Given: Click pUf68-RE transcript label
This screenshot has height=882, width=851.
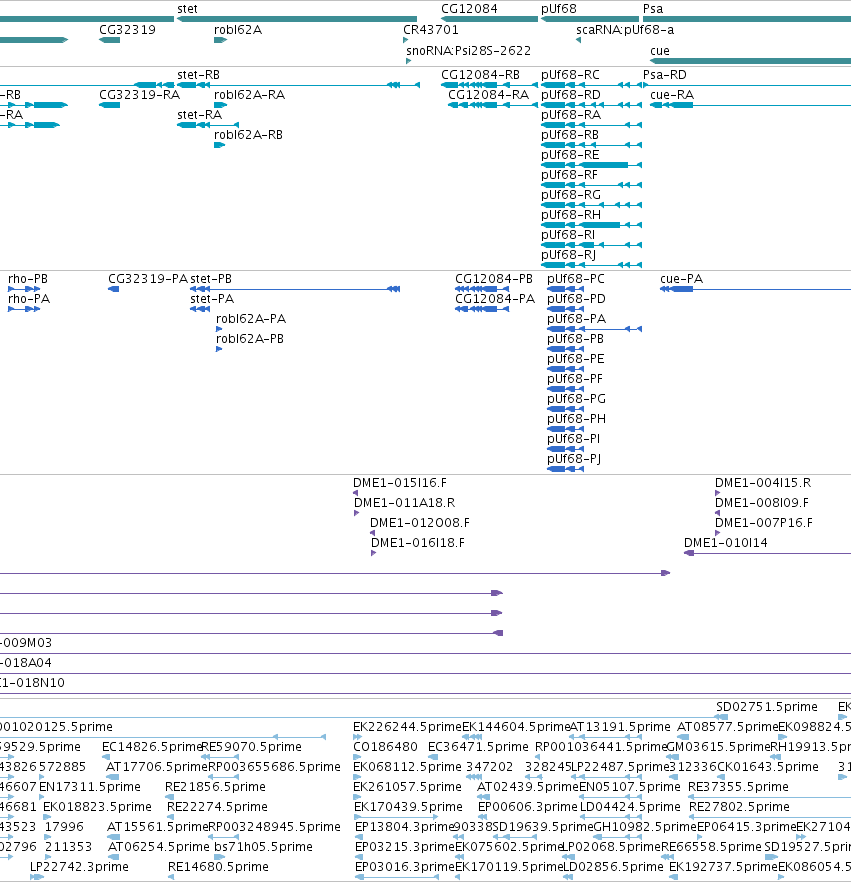Looking at the screenshot, I should 570,155.
